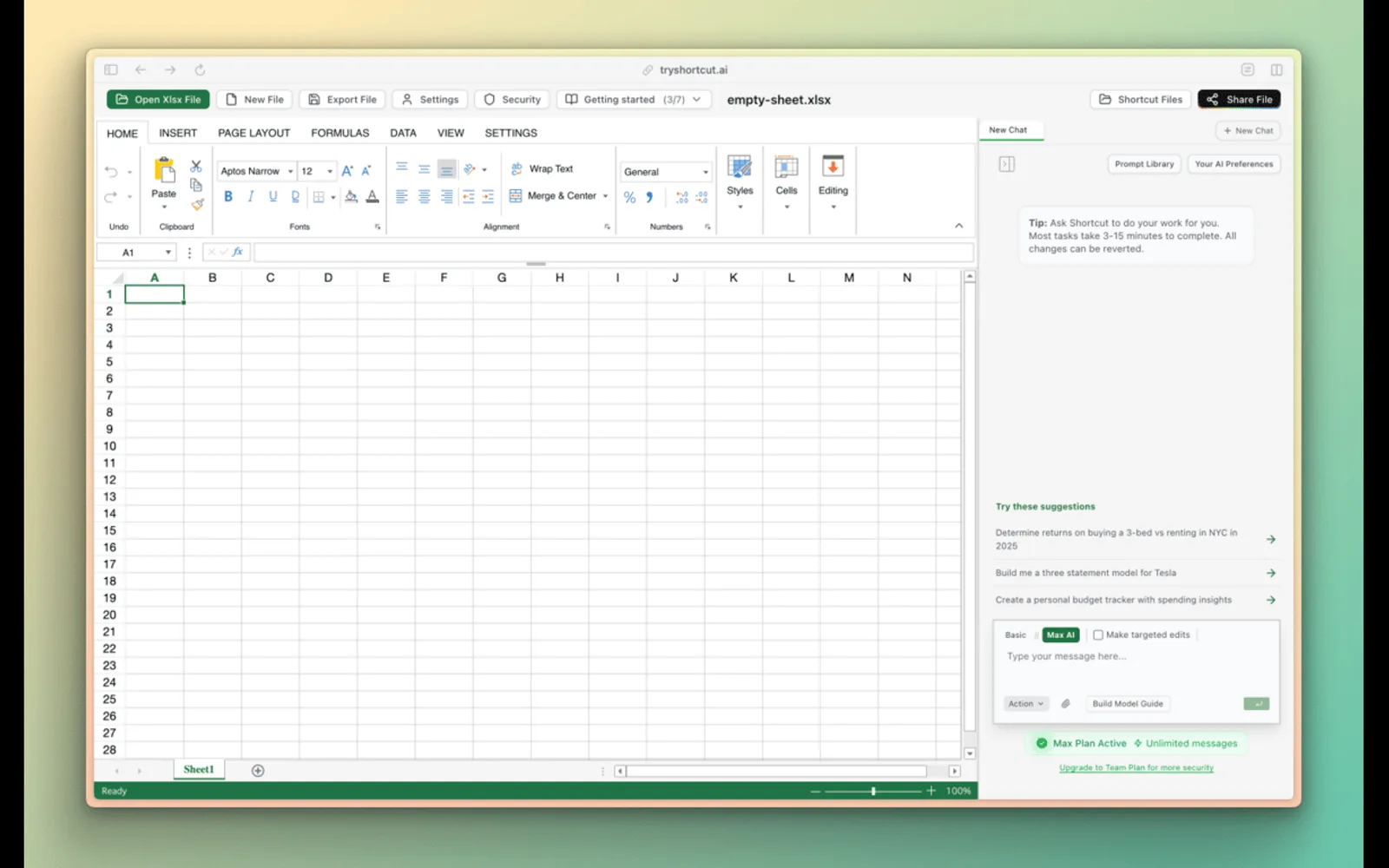
Task: Click the Underline icon
Action: 273,197
